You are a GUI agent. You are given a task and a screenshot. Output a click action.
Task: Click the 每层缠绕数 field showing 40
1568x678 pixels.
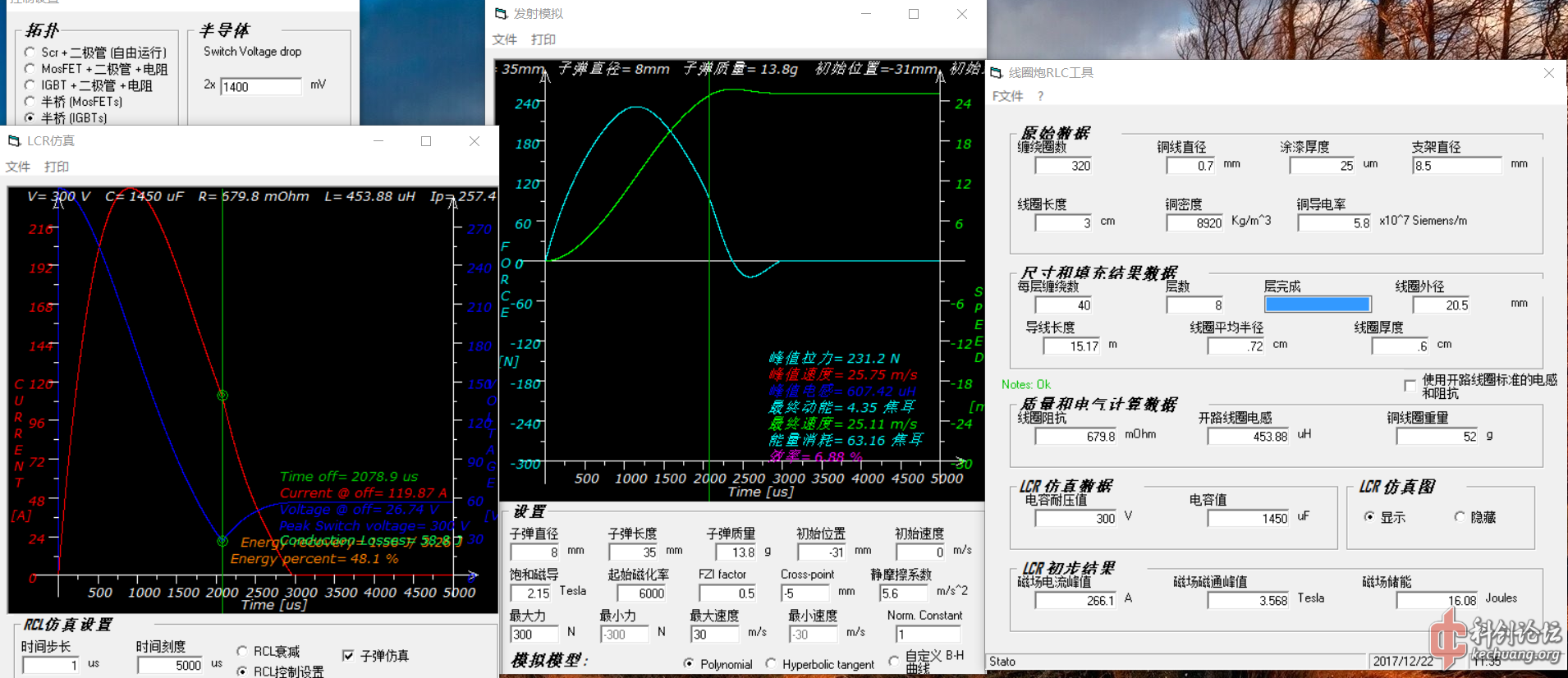(x=1064, y=305)
